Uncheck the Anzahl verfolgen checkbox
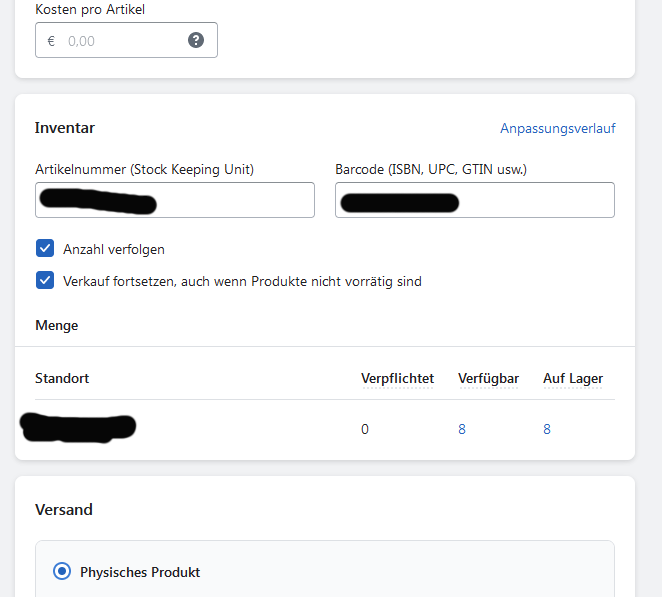 click(45, 249)
